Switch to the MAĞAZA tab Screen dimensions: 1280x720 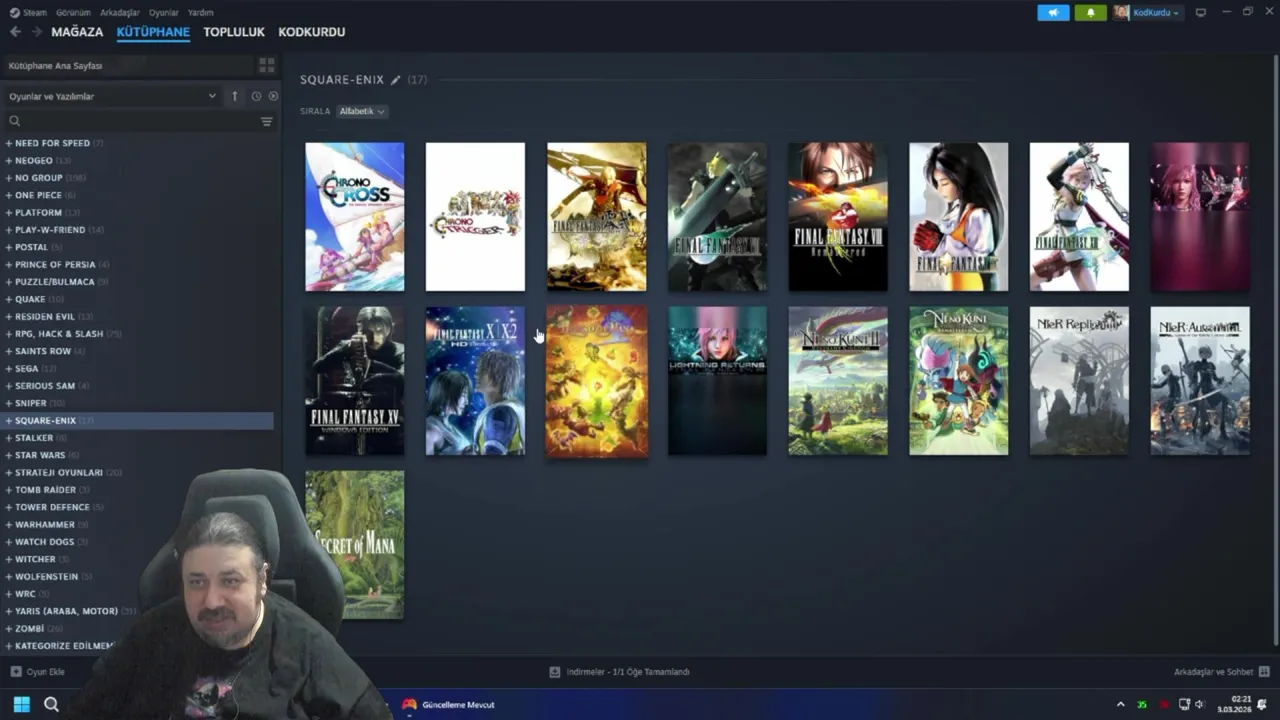[77, 32]
